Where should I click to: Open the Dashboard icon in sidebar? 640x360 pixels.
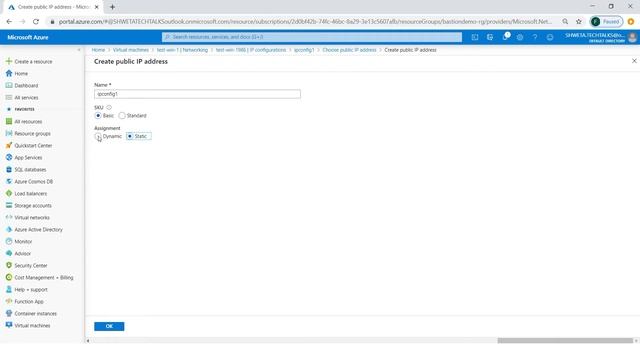9,85
